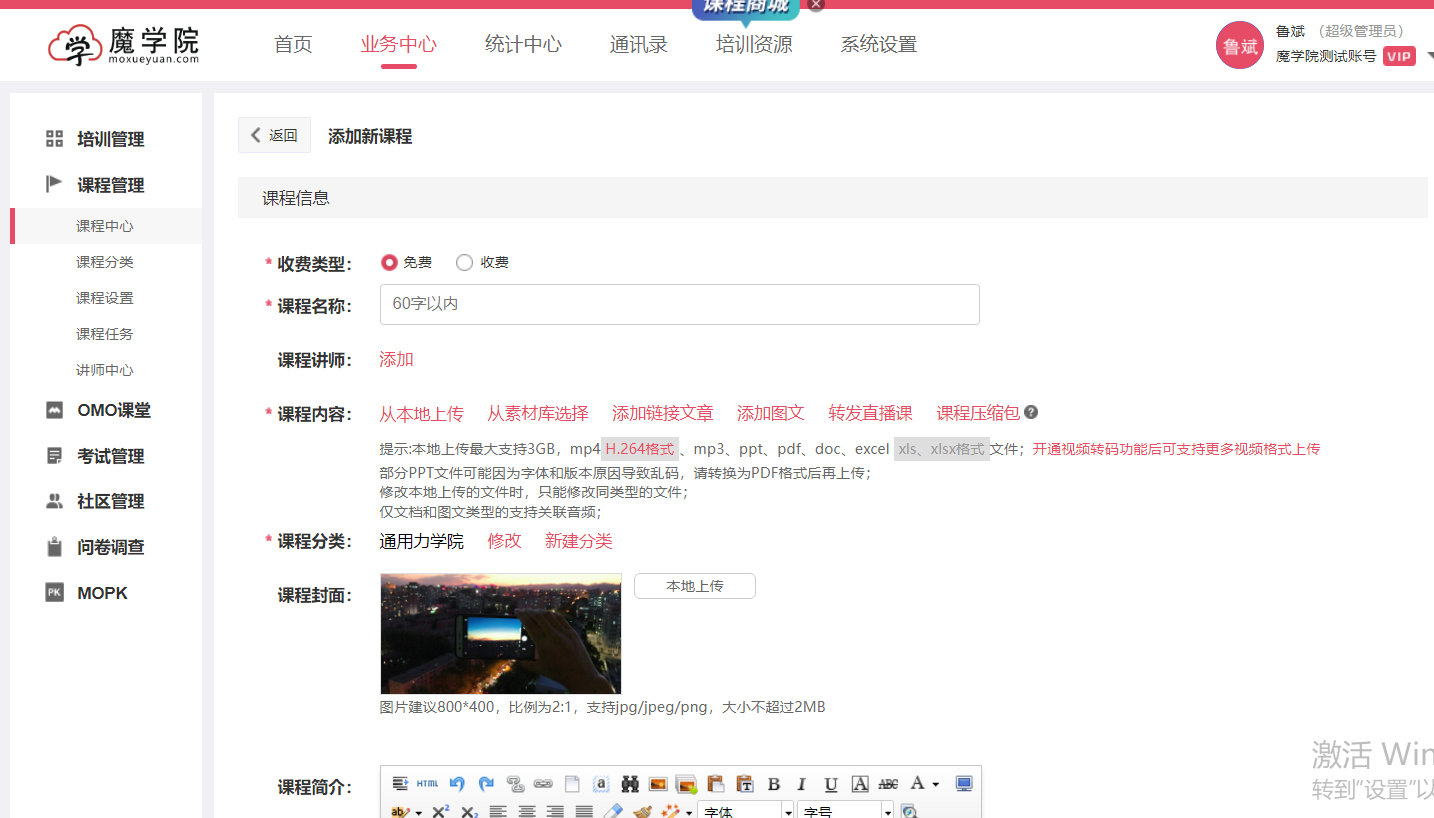The height and width of the screenshot is (818, 1434).
Task: Open font color dropdown arrow
Action: [x=936, y=785]
